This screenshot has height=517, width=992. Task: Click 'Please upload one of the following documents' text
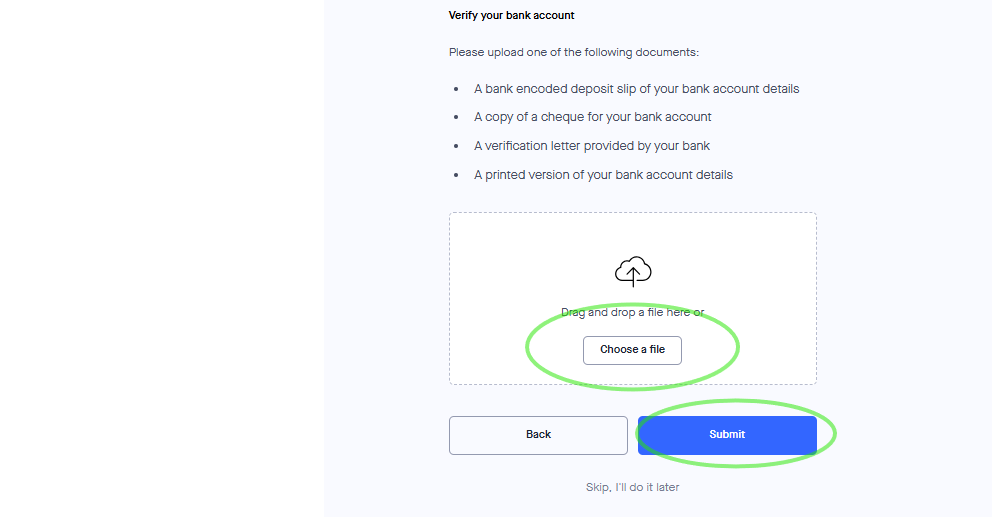[x=573, y=52]
